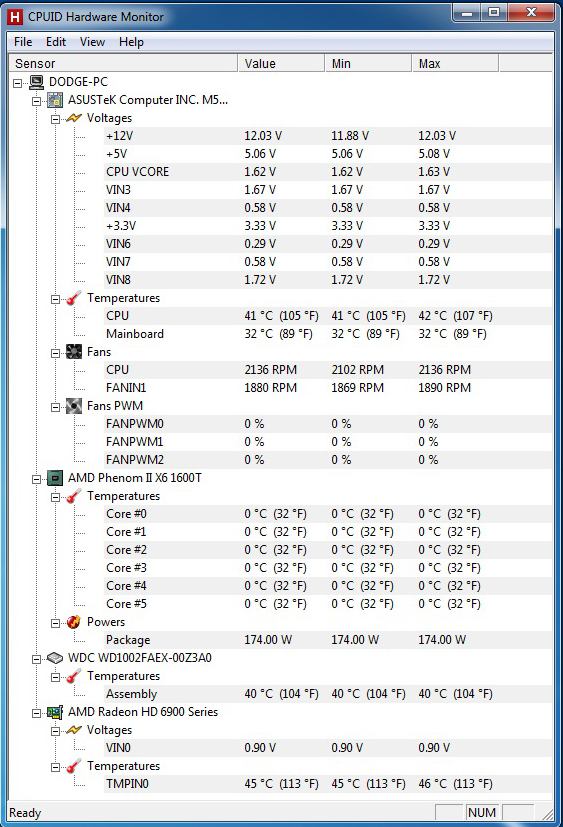Select the FANPWM2 row
This screenshot has height=827, width=563.
(x=328, y=460)
